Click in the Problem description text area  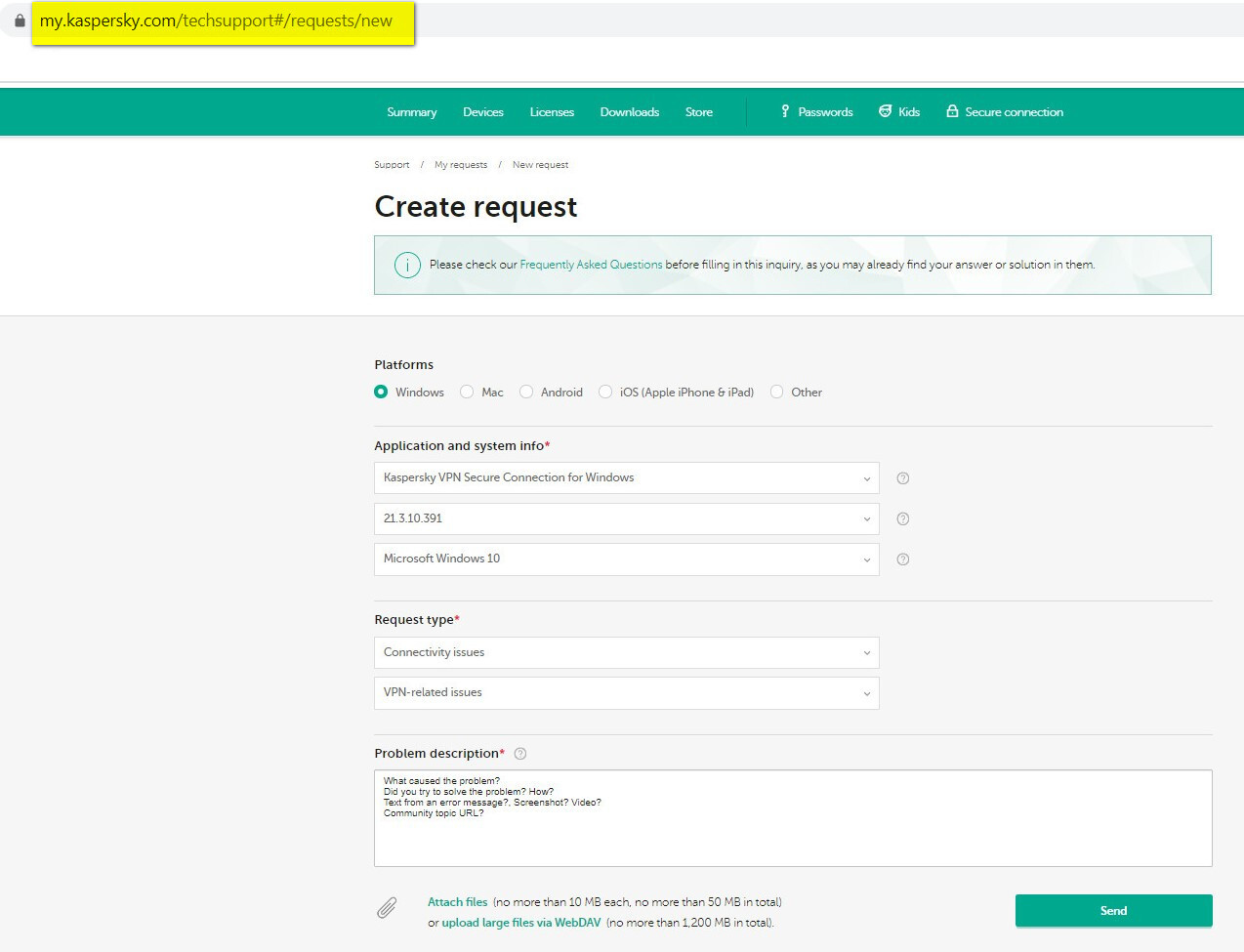tap(793, 818)
